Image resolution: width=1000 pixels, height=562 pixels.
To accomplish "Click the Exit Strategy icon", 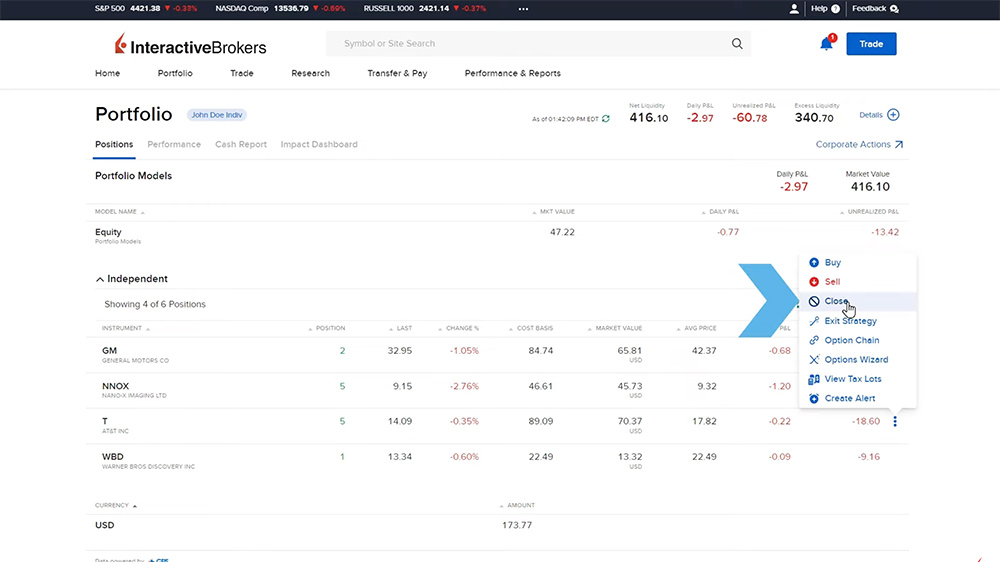I will coord(814,321).
